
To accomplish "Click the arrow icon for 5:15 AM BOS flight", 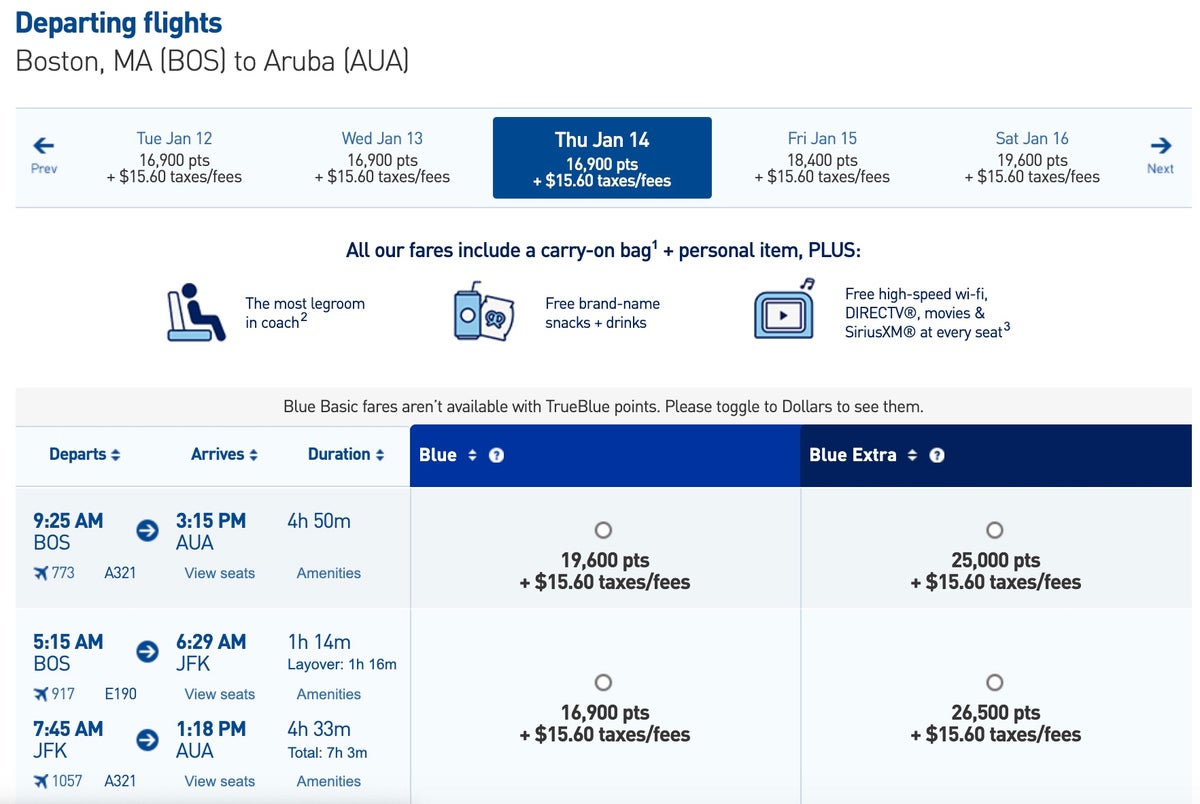I will click(x=147, y=652).
